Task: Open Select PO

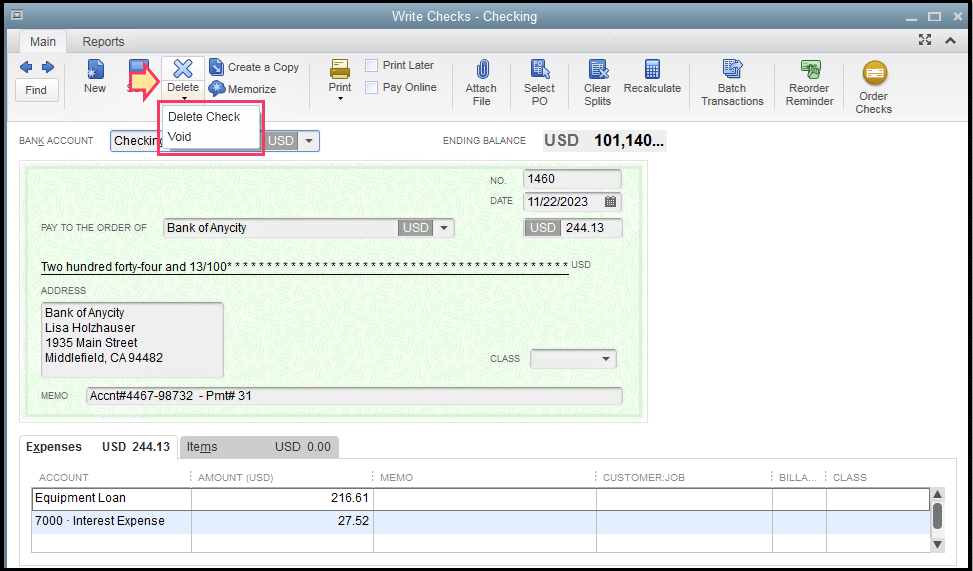Action: click(539, 83)
